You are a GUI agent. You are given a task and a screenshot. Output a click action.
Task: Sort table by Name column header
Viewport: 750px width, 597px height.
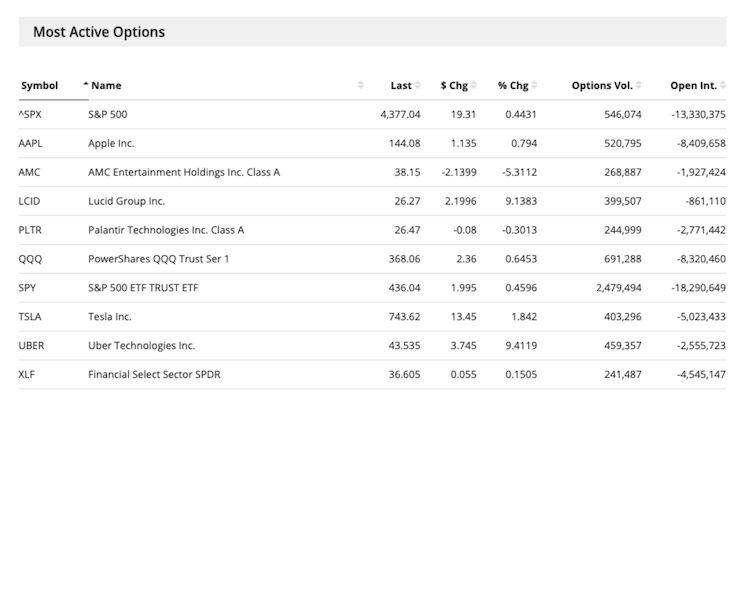[x=106, y=86]
